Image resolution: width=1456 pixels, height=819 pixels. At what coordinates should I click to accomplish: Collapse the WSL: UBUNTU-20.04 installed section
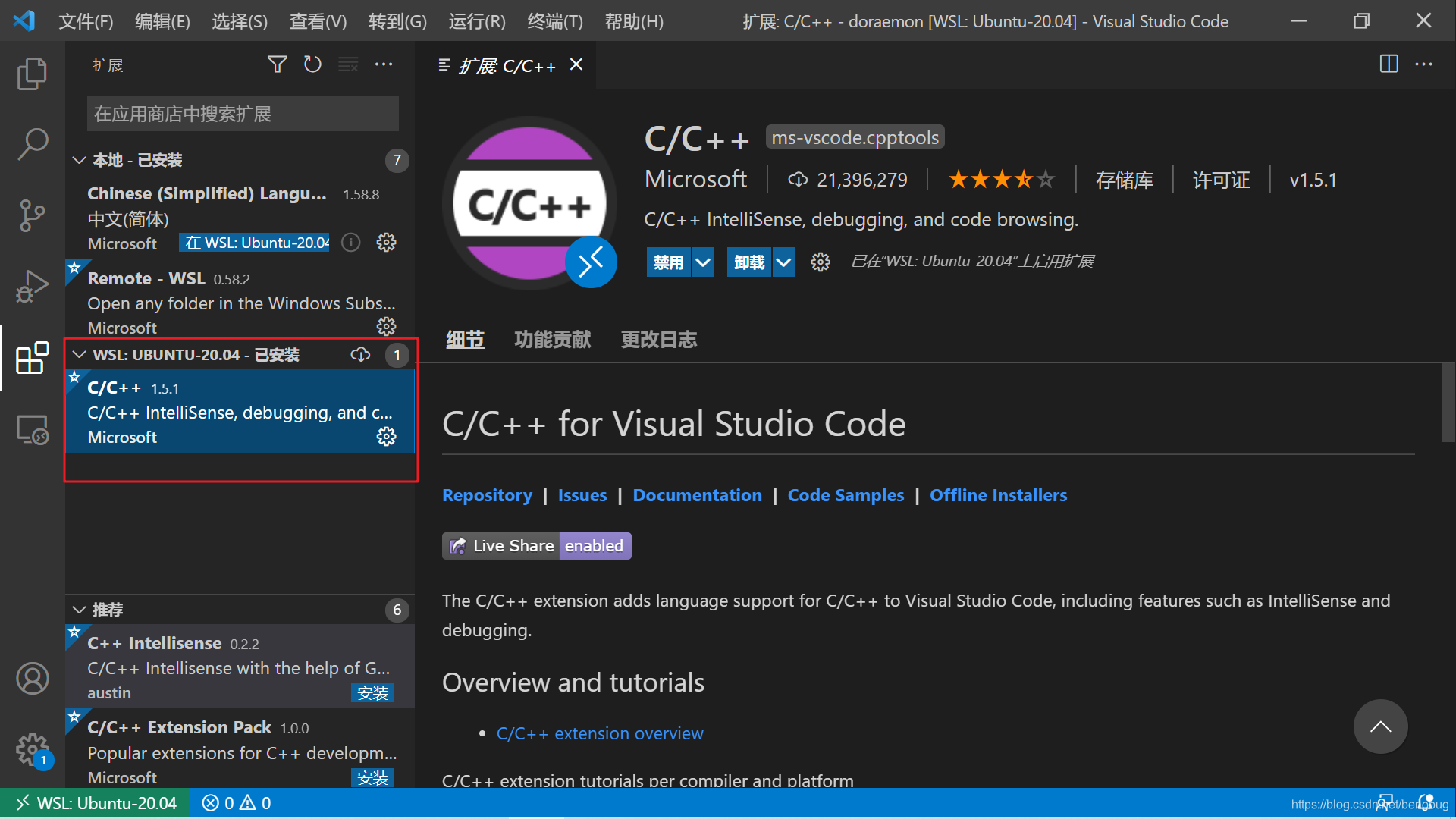click(x=79, y=355)
